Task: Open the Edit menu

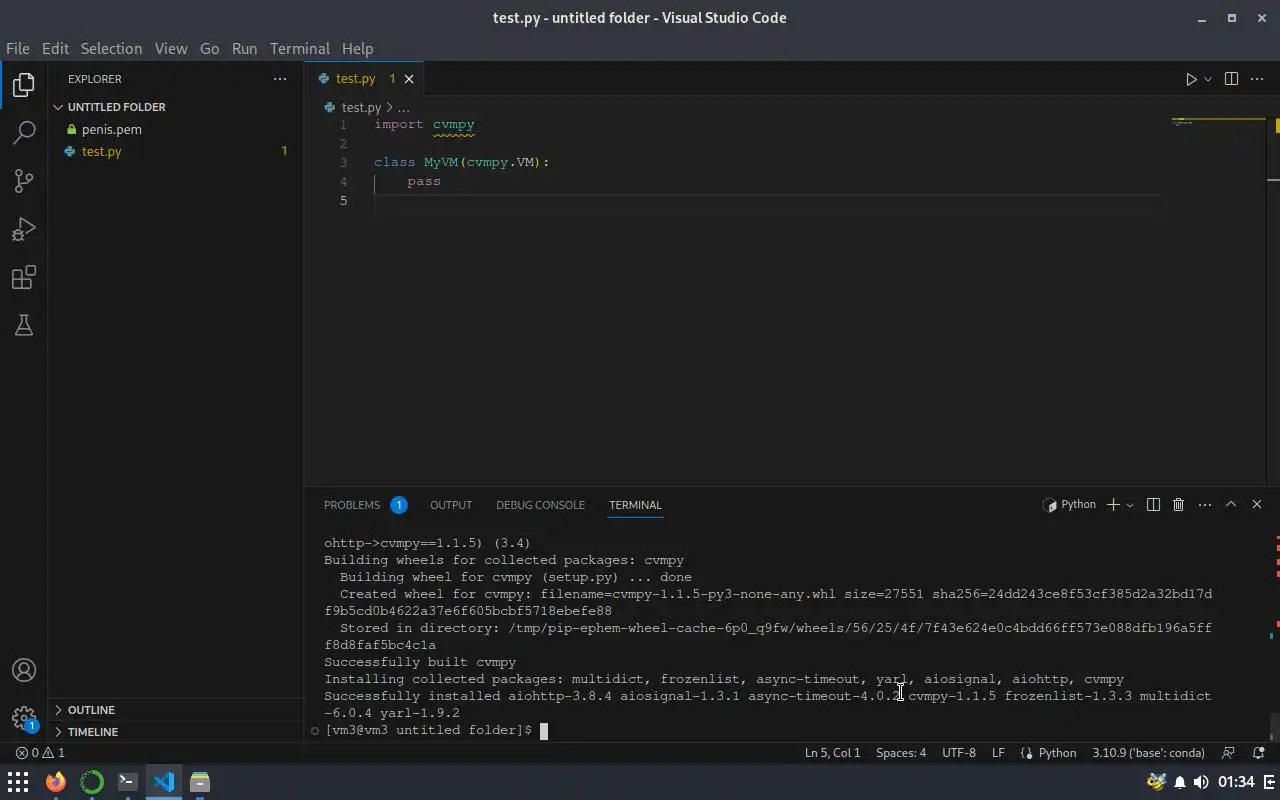Action: coord(55,48)
